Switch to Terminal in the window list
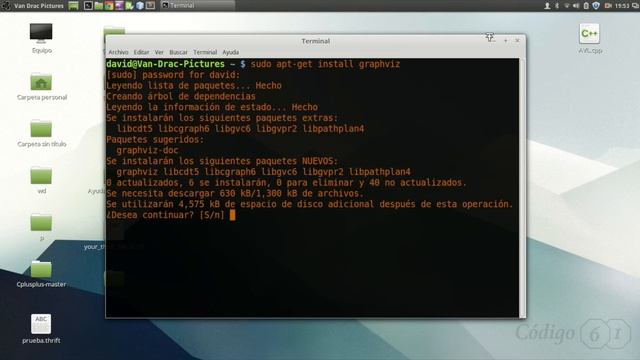Viewport: 640px width, 360px height. [x=198, y=6]
